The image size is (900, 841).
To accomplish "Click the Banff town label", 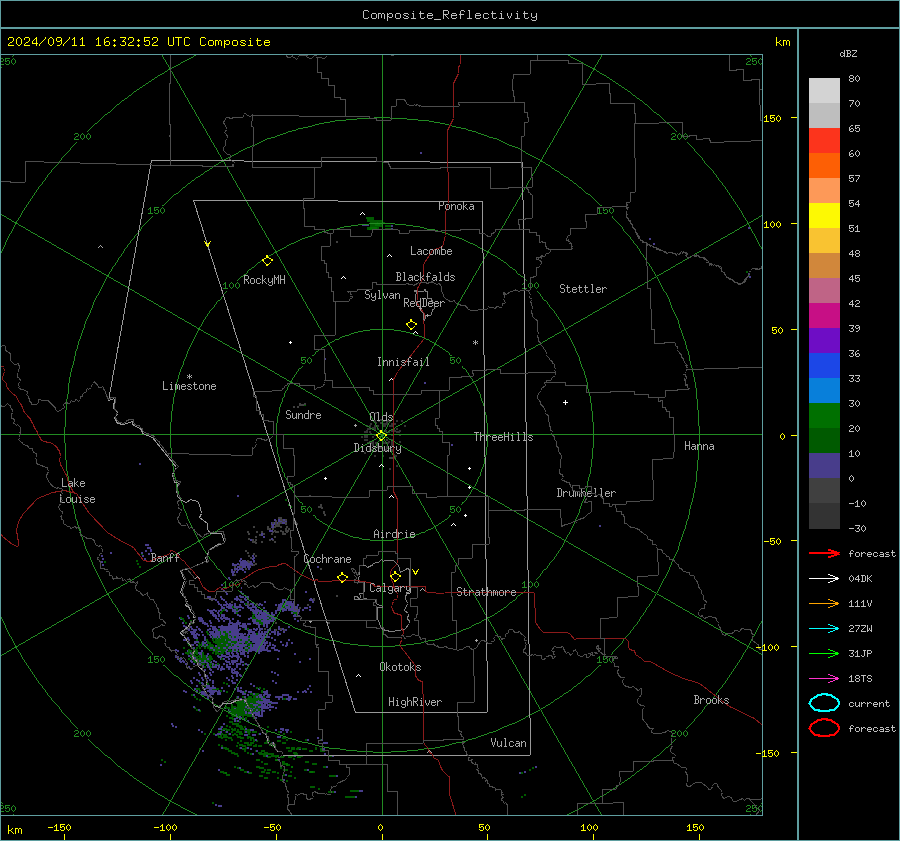I will coord(165,557).
